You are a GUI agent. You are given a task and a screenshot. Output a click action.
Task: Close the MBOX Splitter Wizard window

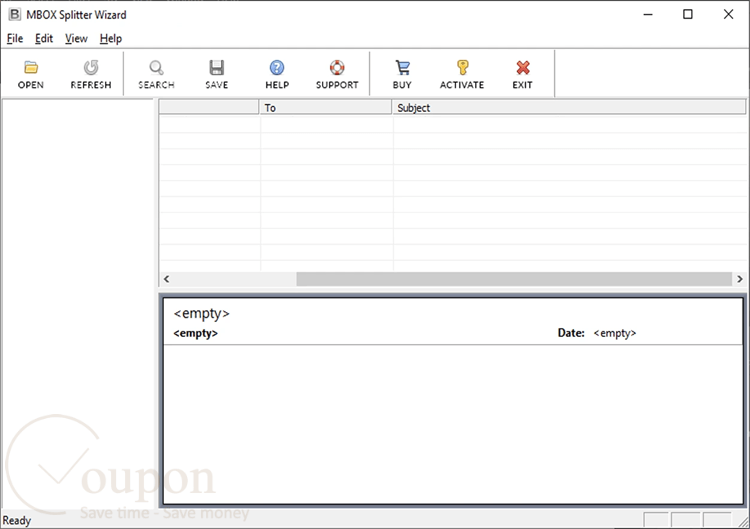pyautogui.click(x=728, y=14)
